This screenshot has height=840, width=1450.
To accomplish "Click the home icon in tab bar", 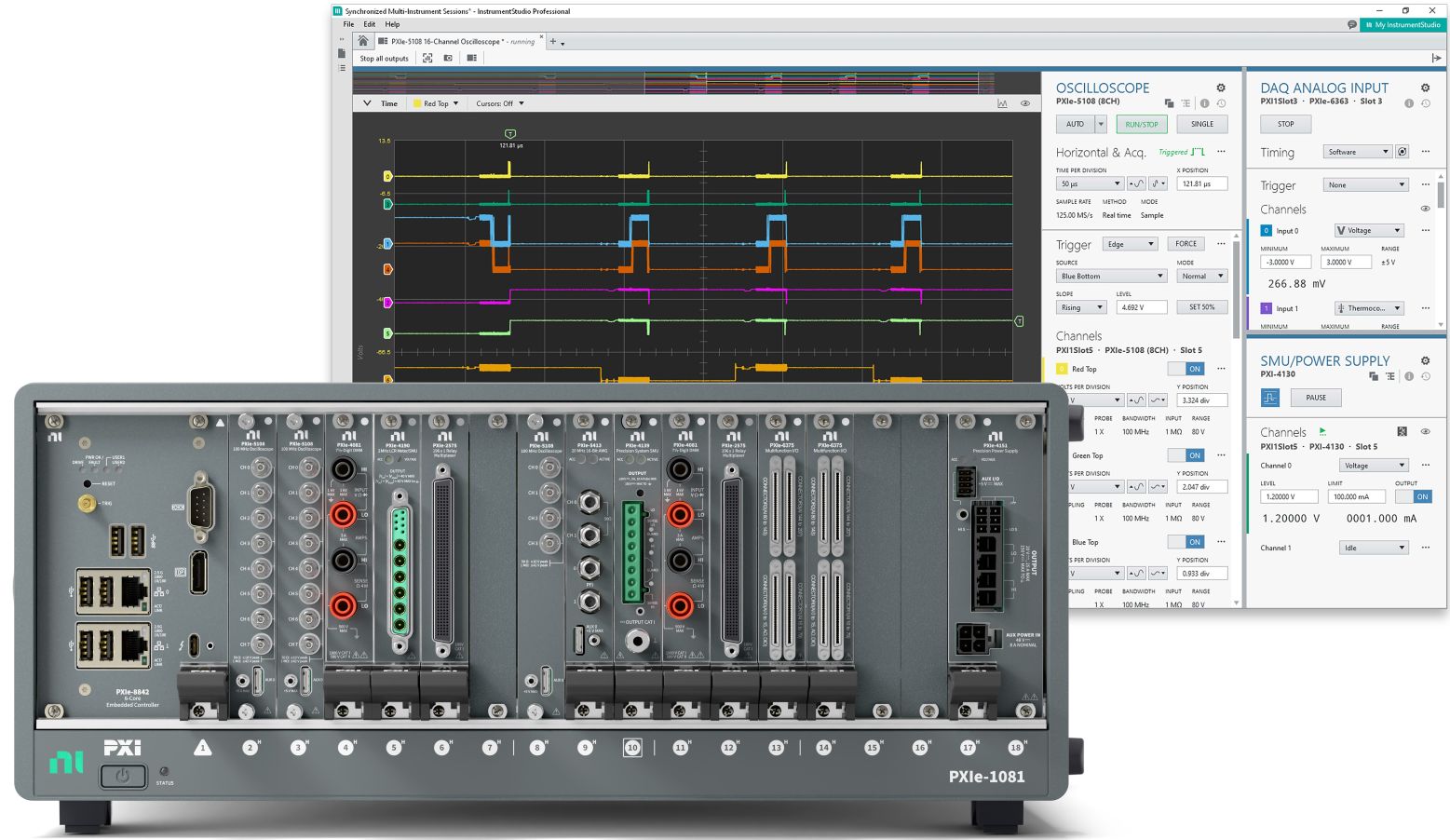I will pyautogui.click(x=363, y=41).
